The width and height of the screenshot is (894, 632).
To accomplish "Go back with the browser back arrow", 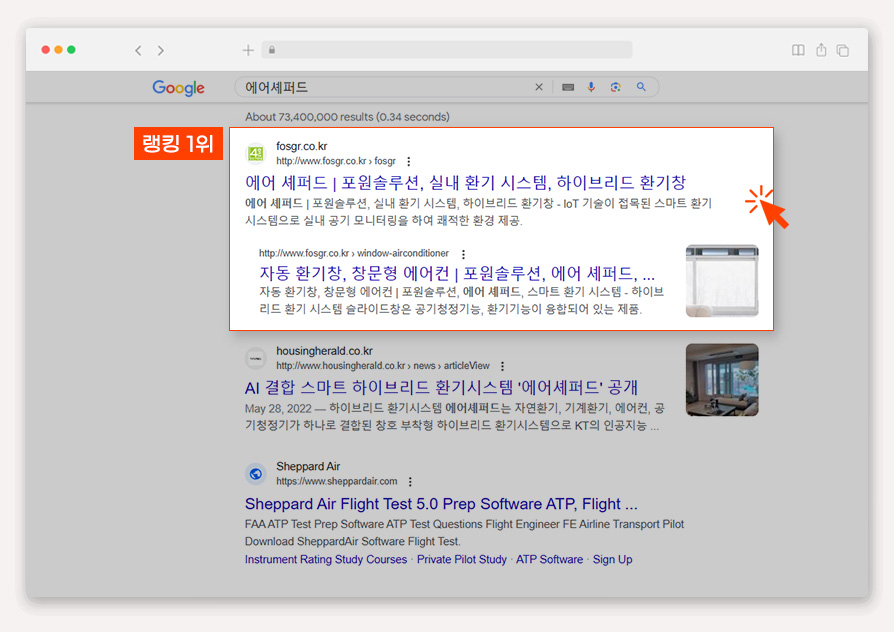I will tap(138, 50).
